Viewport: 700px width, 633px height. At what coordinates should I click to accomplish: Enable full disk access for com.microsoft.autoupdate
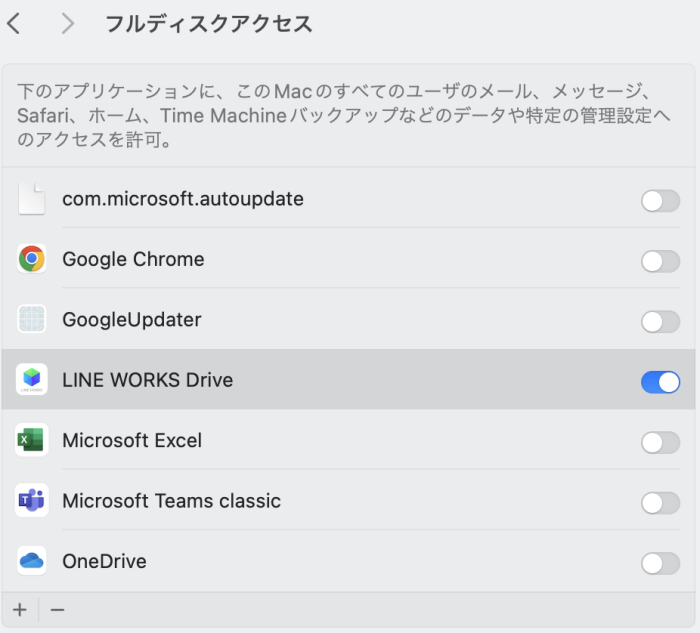tap(660, 201)
